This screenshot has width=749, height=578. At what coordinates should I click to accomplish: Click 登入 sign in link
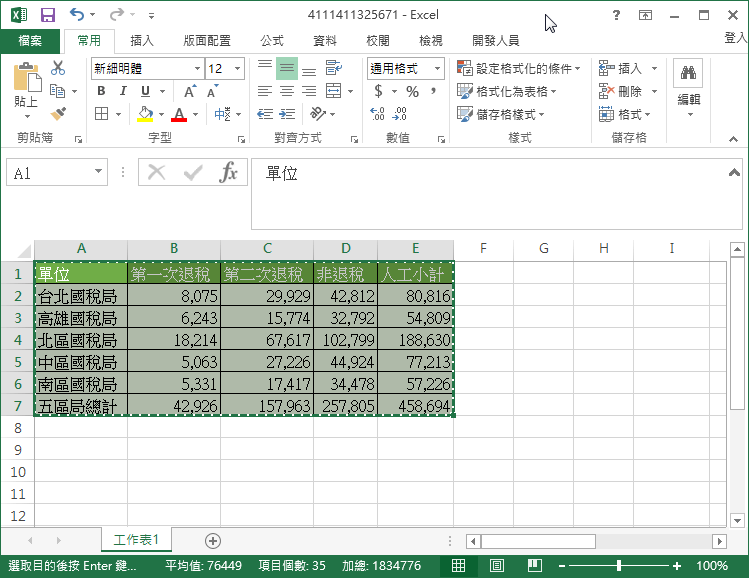pyautogui.click(x=736, y=38)
